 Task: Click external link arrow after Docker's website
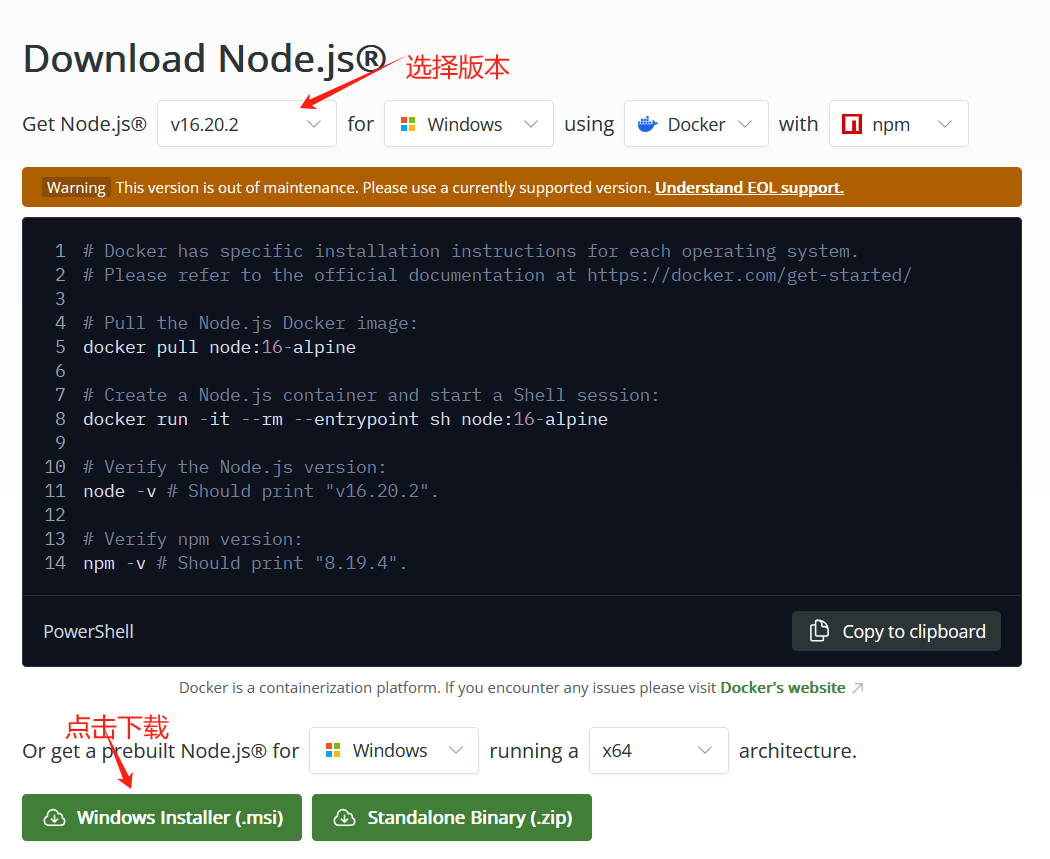point(858,688)
